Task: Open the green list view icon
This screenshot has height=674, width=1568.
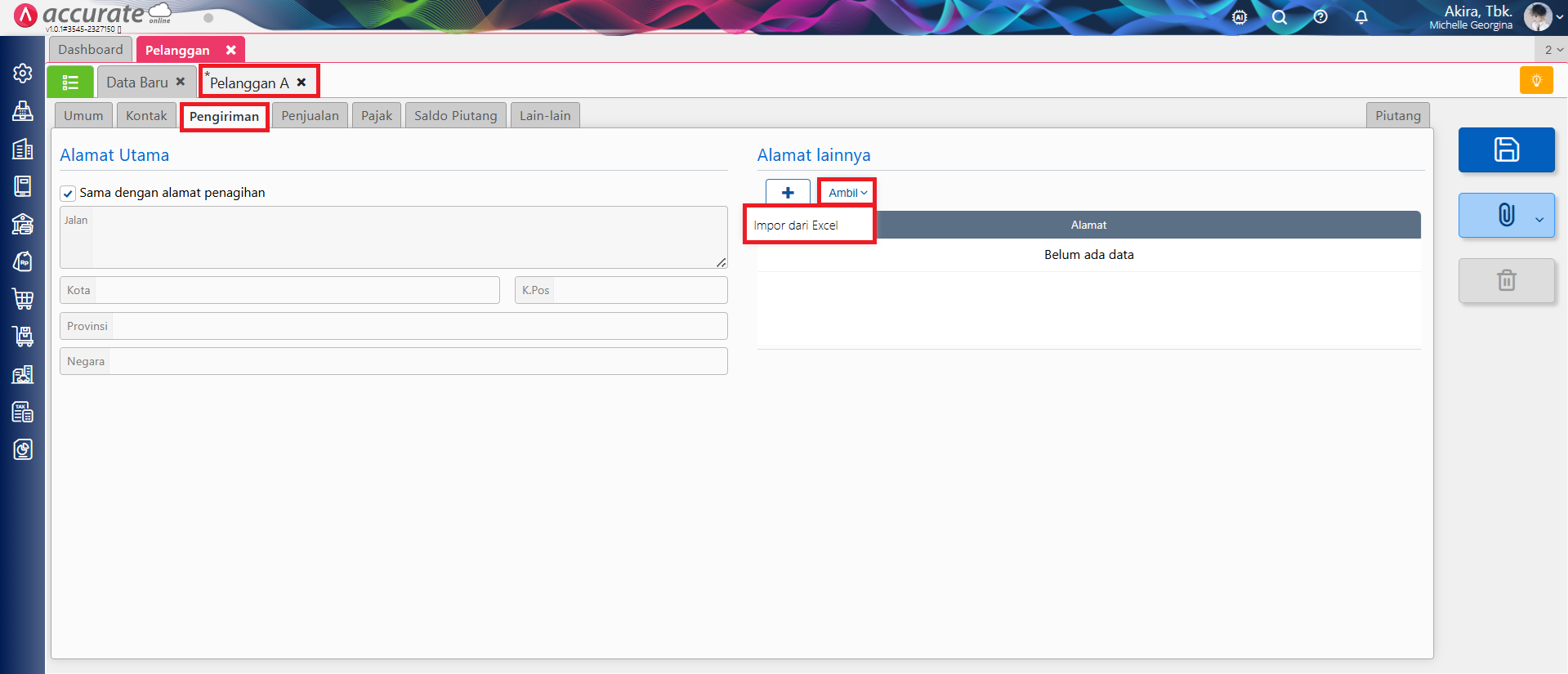Action: click(70, 83)
